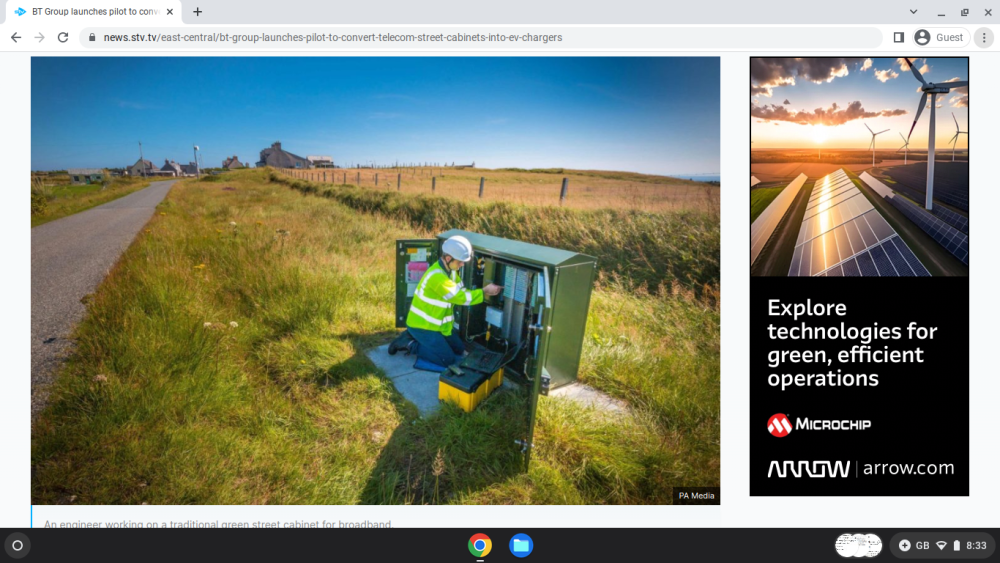Click the battery status icon
This screenshot has width=1000, height=563.
pyautogui.click(x=957, y=545)
